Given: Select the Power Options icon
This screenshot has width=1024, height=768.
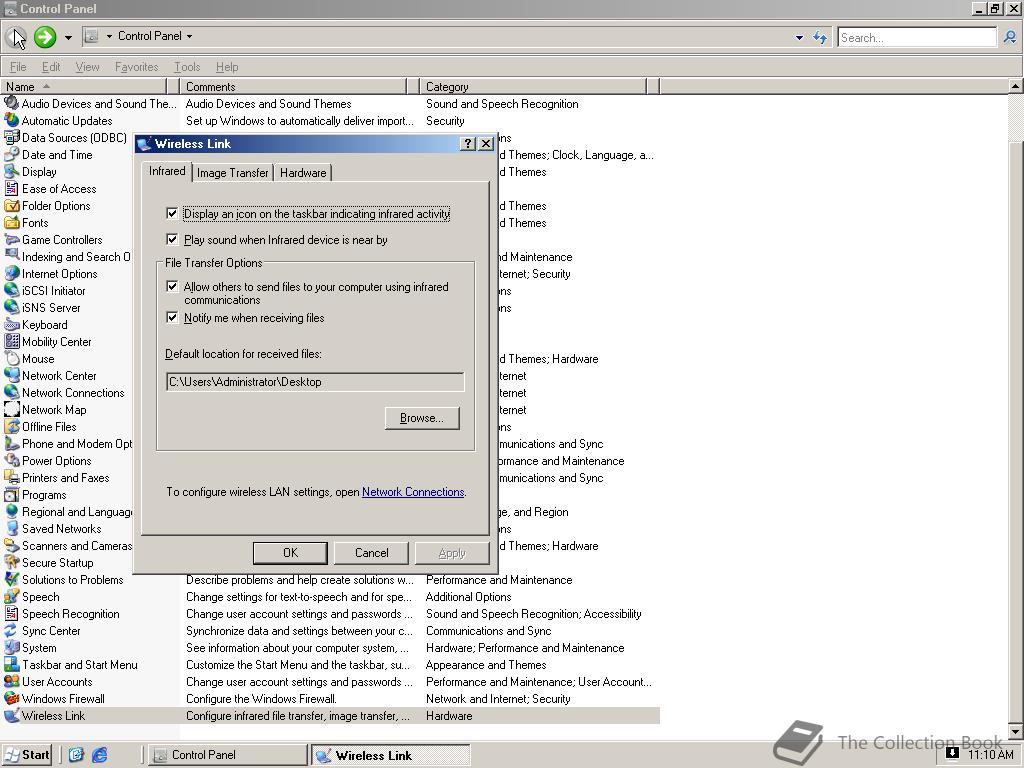Looking at the screenshot, I should click(x=12, y=460).
